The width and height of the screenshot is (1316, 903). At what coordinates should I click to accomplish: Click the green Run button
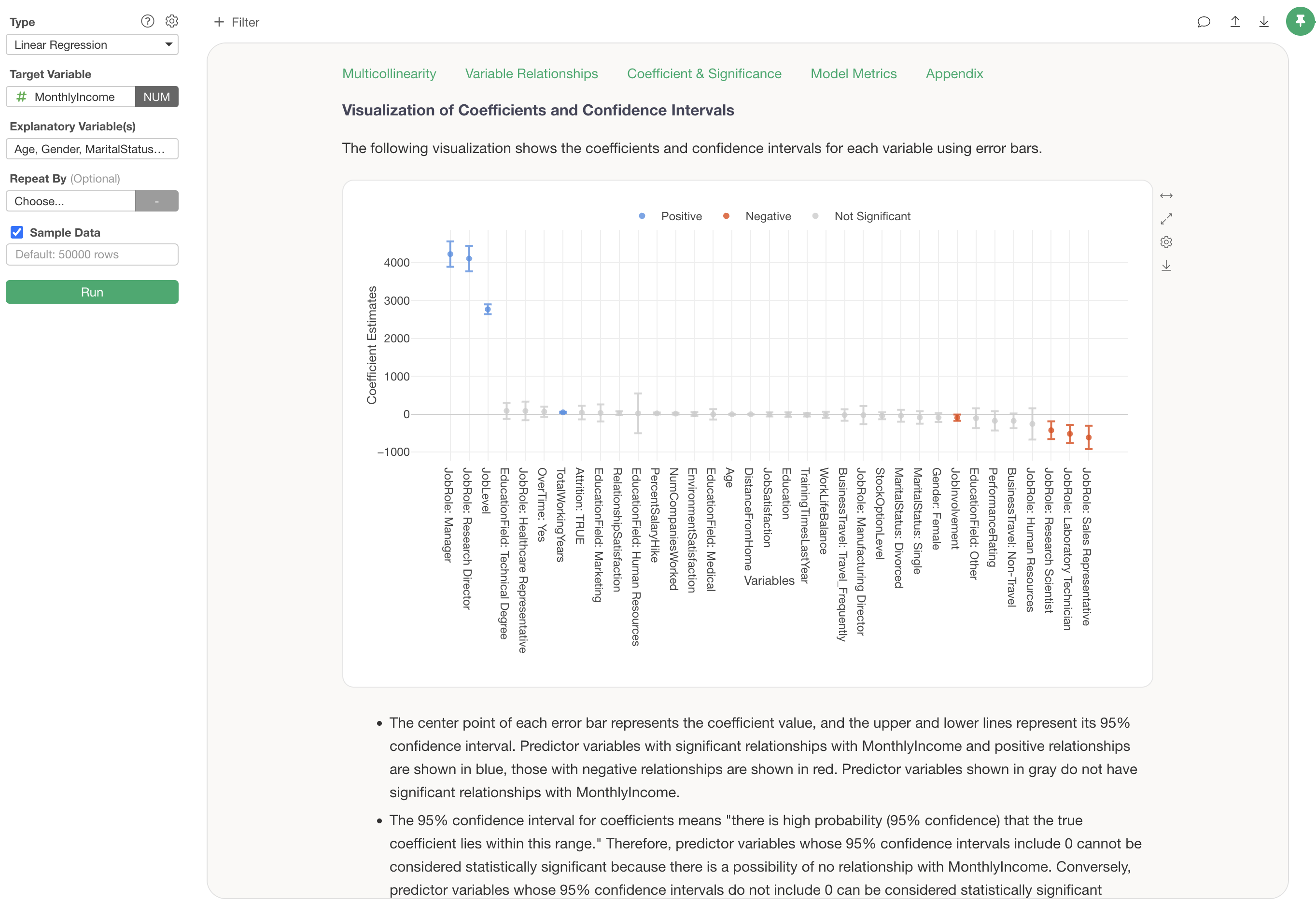92,292
